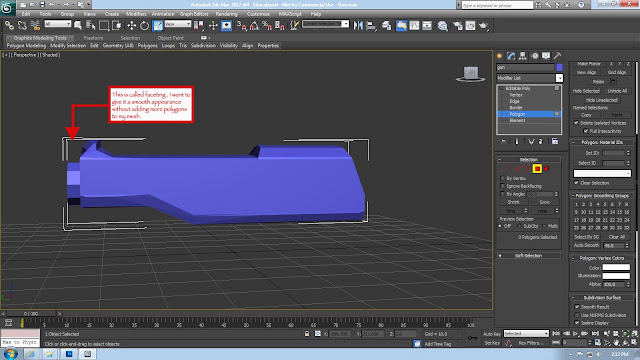Click Go to End playback button

[x=595, y=333]
